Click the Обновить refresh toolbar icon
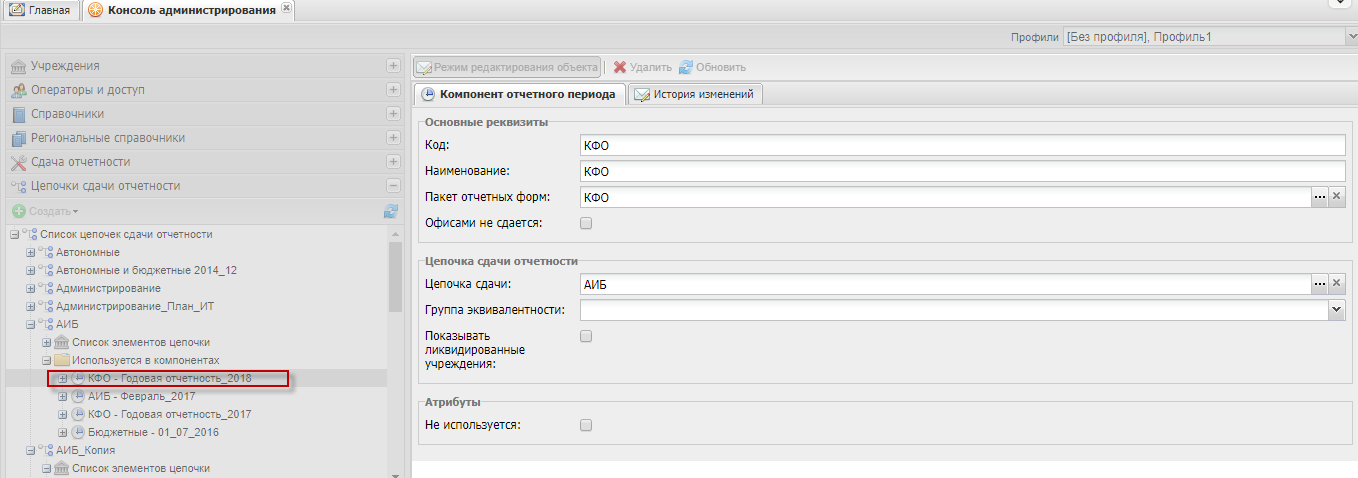The image size is (1358, 478). 686,67
